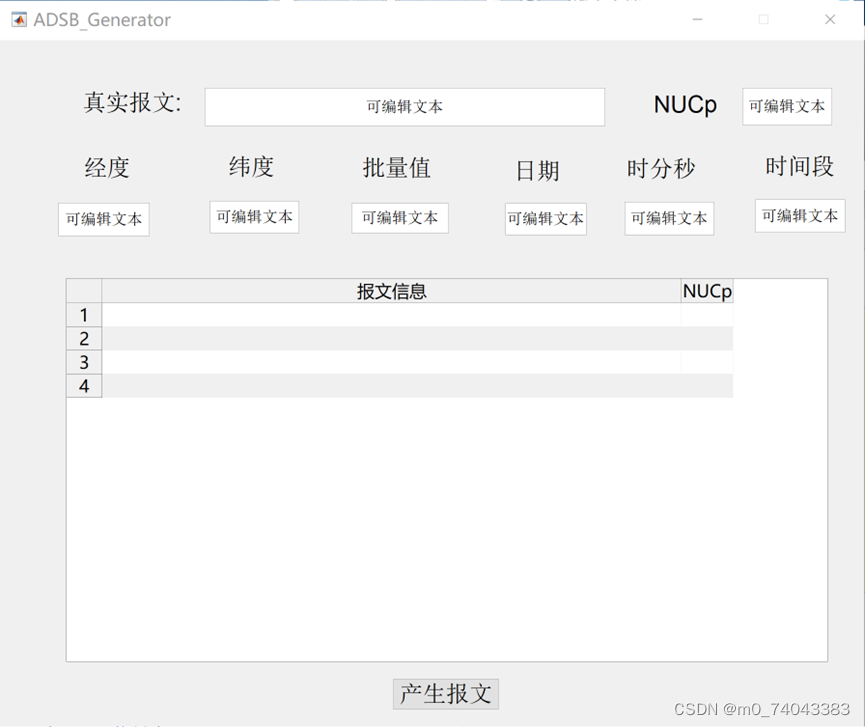The image size is (865, 727).
Task: Click the 时间段 edit field
Action: click(x=799, y=216)
